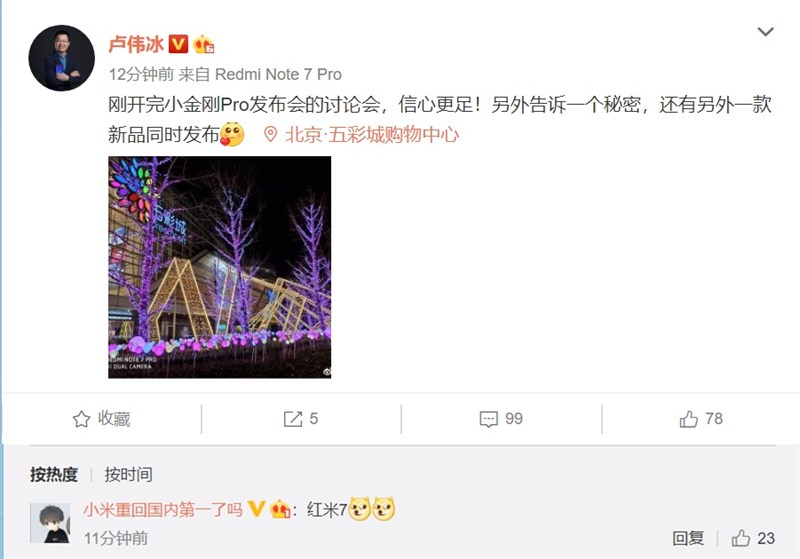800x559 pixels.
Task: Open the comments icon showing 99
Action: click(489, 419)
